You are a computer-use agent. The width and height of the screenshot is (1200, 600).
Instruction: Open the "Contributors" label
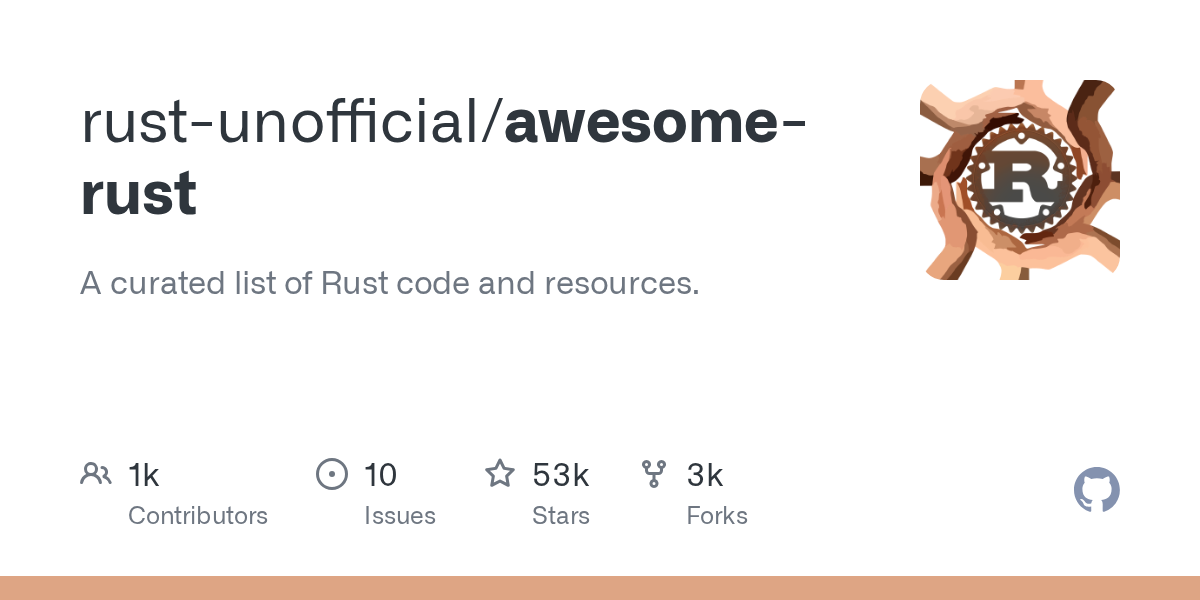point(198,516)
